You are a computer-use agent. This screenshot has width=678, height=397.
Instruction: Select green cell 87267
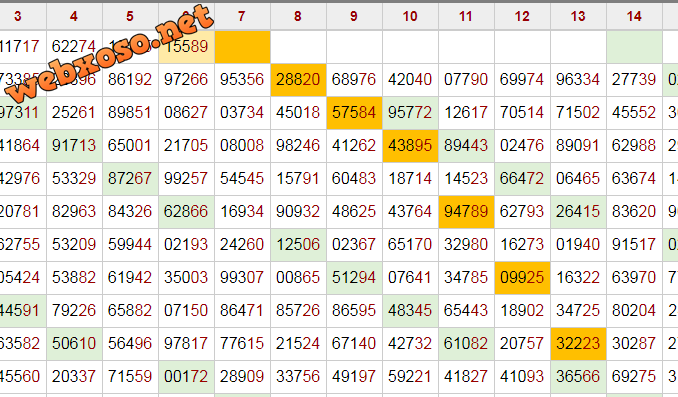[130, 179]
